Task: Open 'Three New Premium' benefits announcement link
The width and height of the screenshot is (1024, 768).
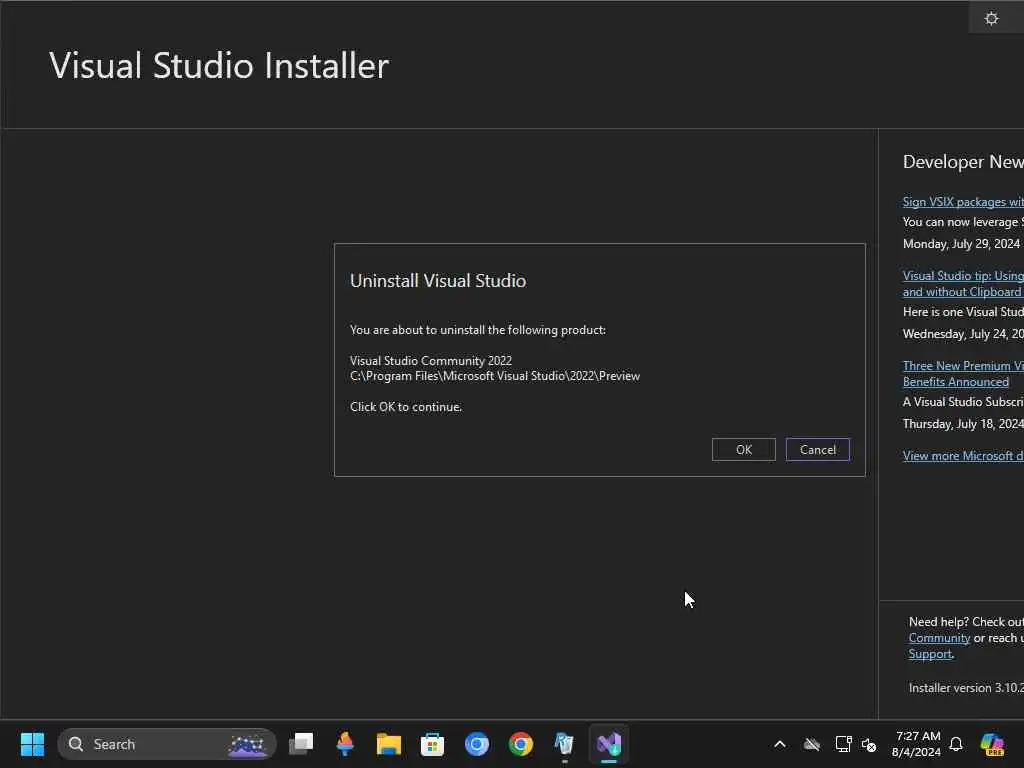Action: point(963,374)
